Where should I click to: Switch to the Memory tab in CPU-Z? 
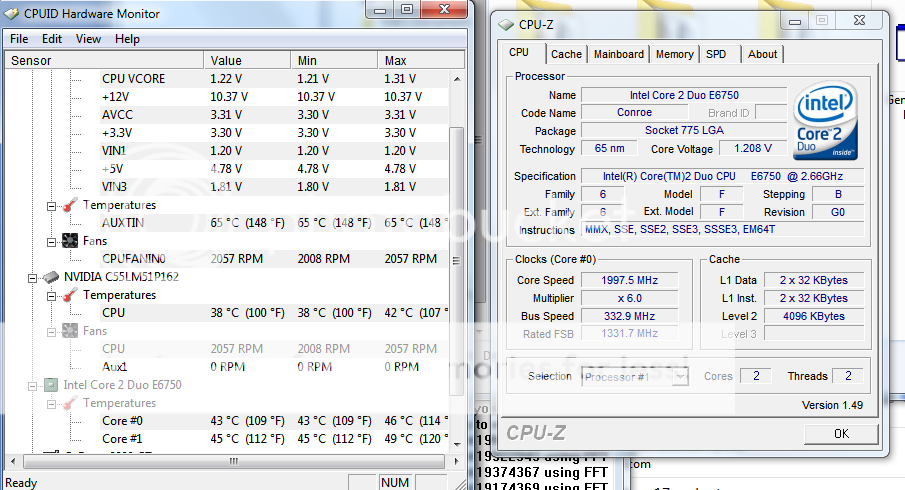pos(675,55)
